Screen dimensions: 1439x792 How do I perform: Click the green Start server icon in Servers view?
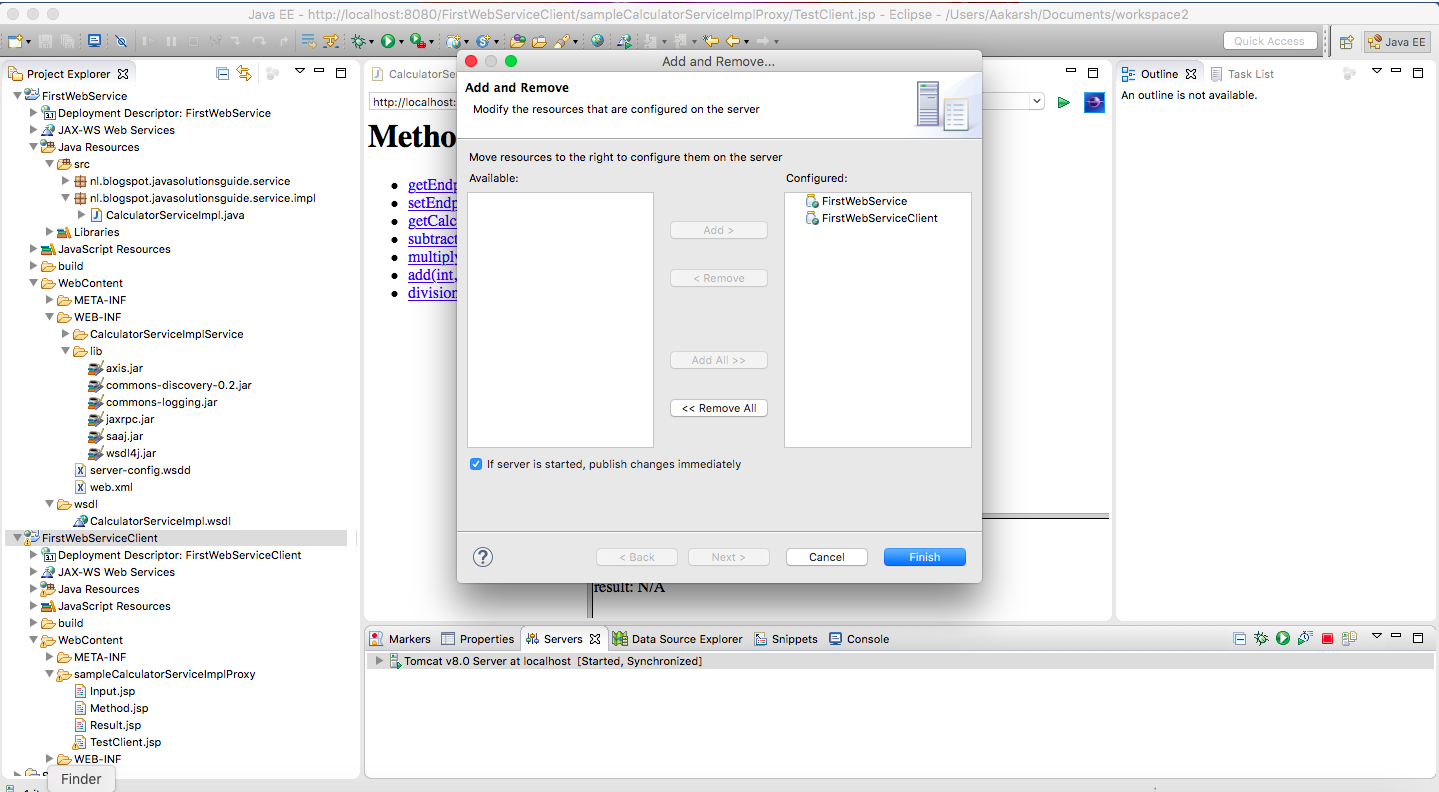1283,638
